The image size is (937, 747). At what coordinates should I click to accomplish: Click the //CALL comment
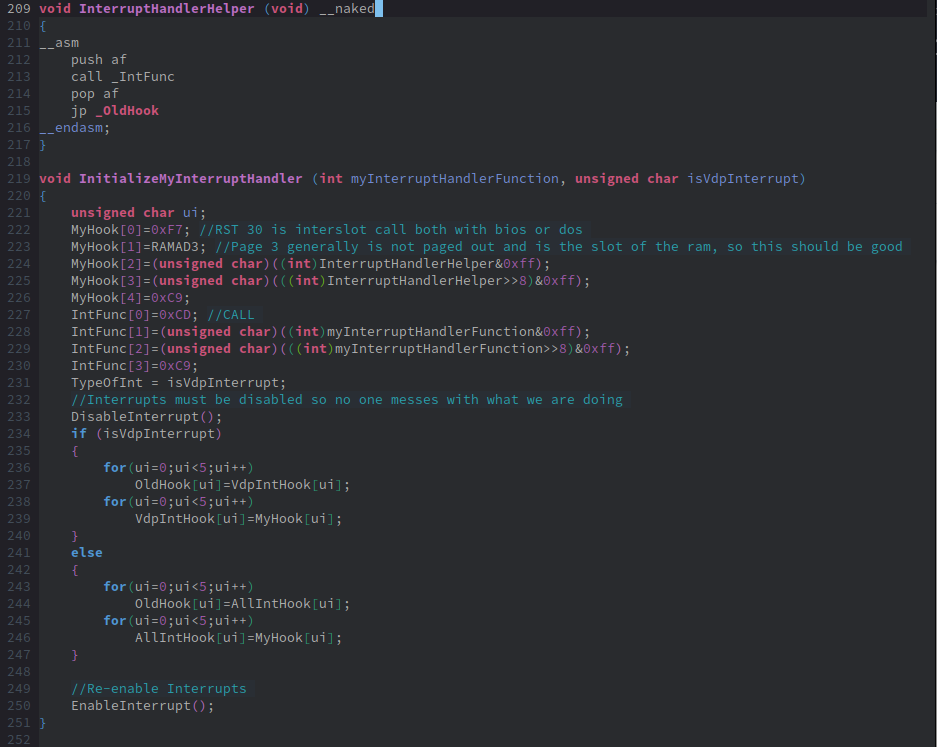coord(231,315)
